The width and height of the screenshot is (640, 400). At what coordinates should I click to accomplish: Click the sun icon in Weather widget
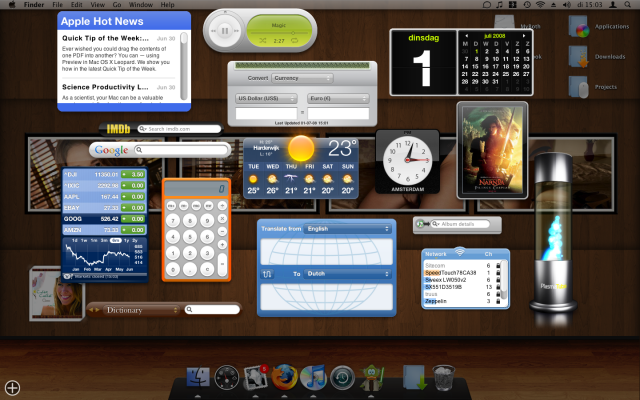[x=301, y=148]
